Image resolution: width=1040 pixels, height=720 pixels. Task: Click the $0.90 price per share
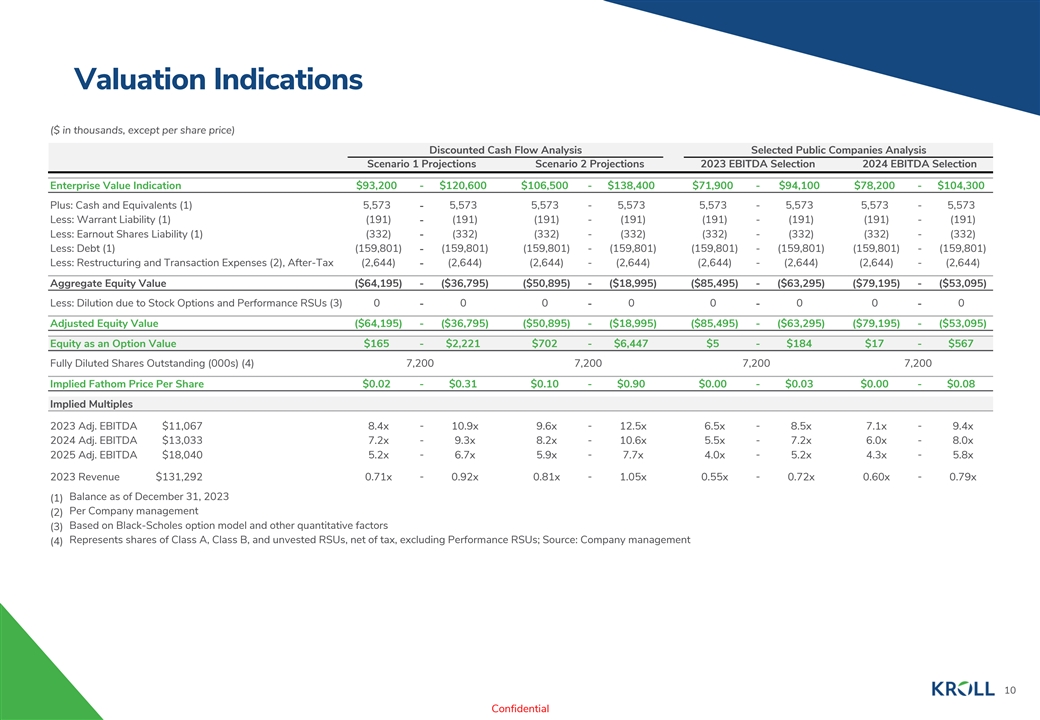tap(631, 384)
